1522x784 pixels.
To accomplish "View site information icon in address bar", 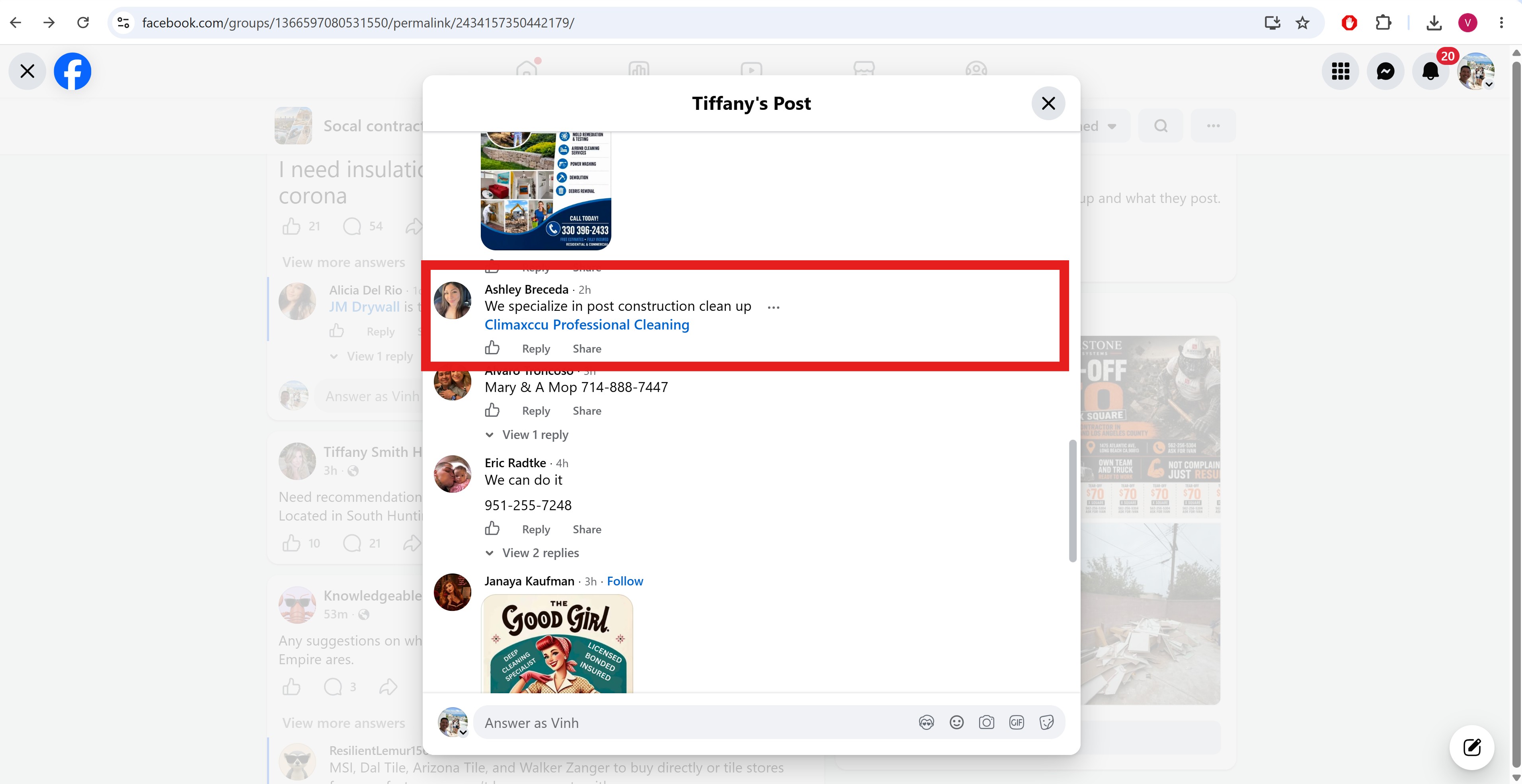I will tap(123, 22).
